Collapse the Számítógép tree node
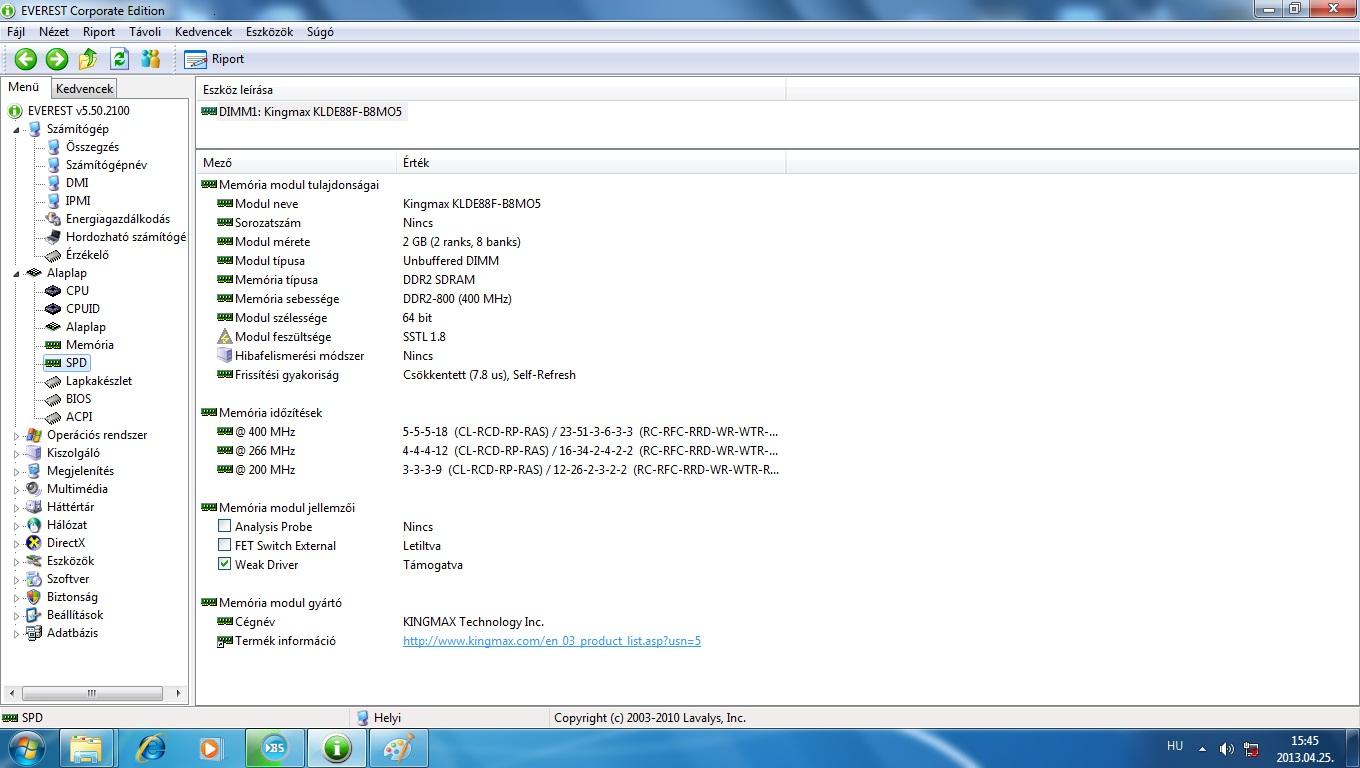This screenshot has height=768, width=1360. pyautogui.click(x=16, y=129)
